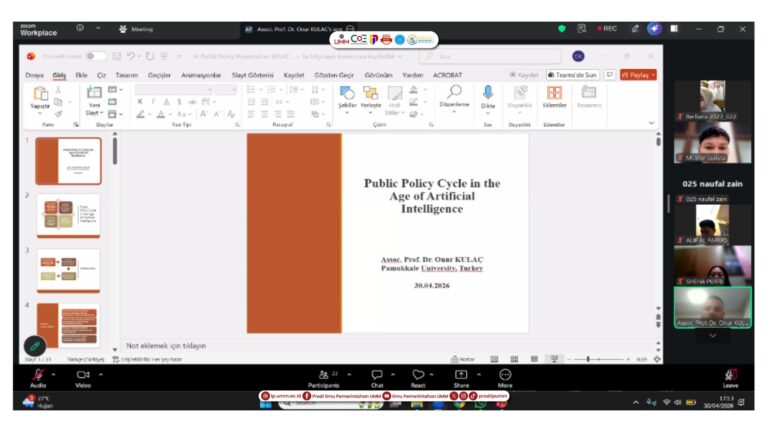Start camera with the Zoom Video icon
The image size is (768, 432).
[83, 375]
